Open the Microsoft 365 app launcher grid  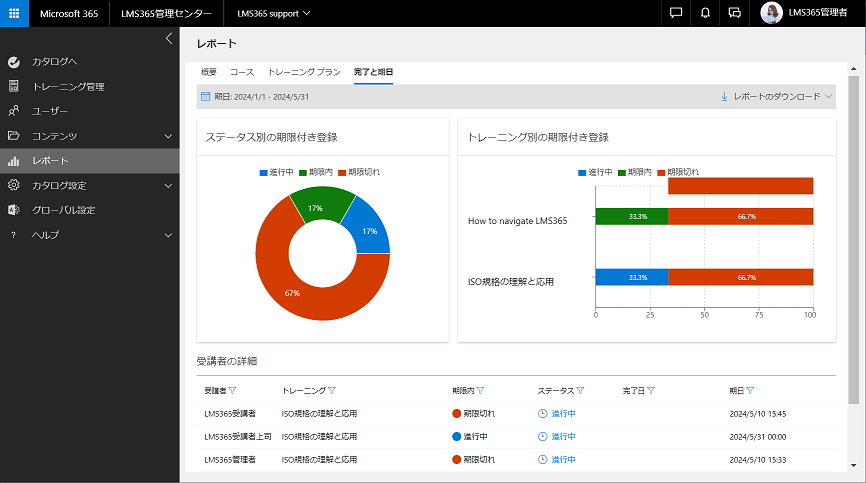14,13
